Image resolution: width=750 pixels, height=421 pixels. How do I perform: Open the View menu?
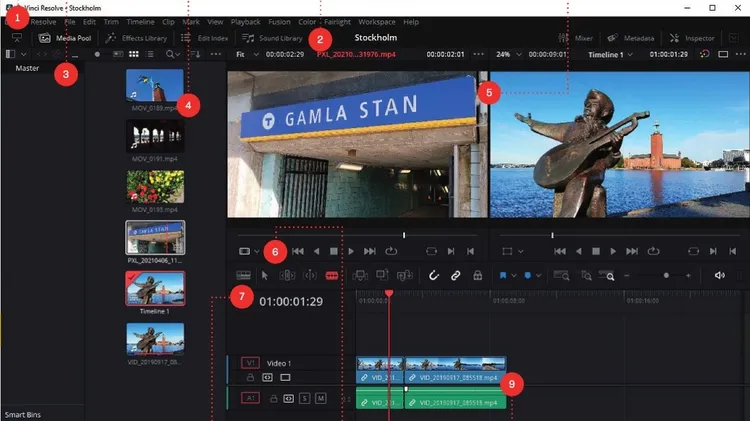pos(215,22)
